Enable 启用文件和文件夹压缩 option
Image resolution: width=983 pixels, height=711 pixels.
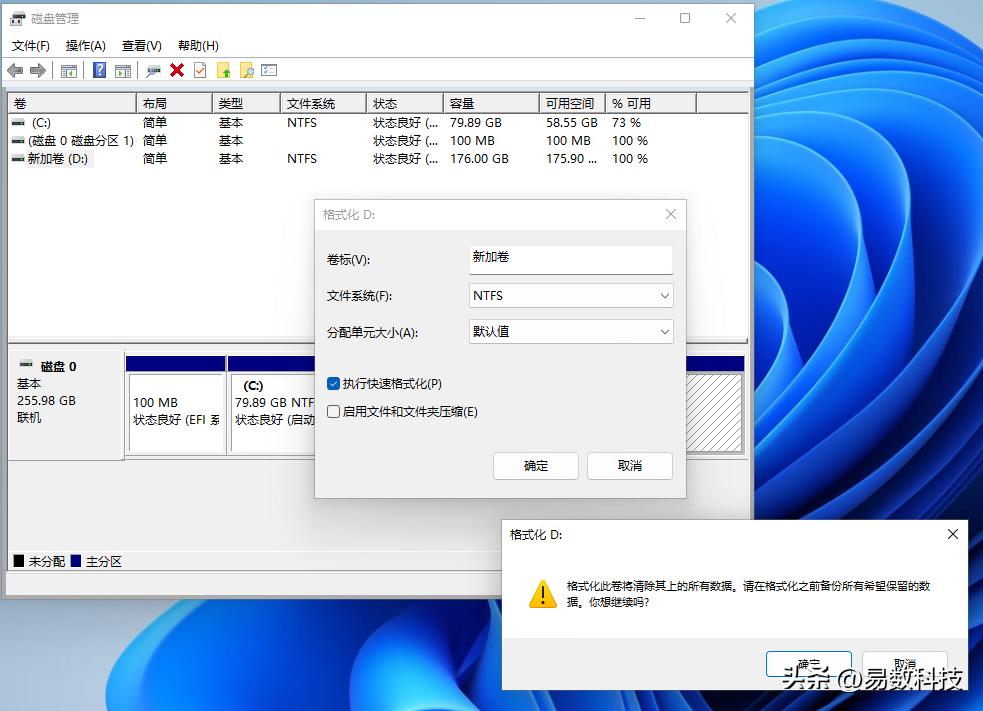pos(333,413)
